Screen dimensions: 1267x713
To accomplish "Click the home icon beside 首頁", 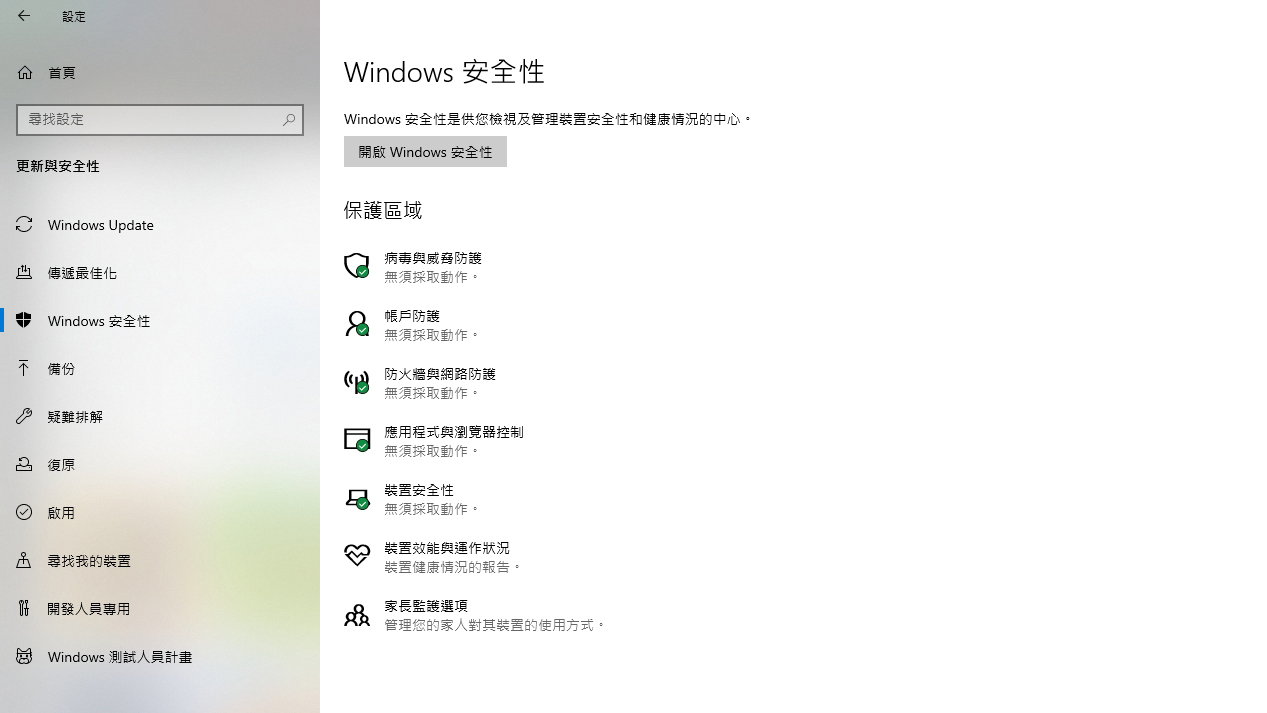I will (x=25, y=72).
